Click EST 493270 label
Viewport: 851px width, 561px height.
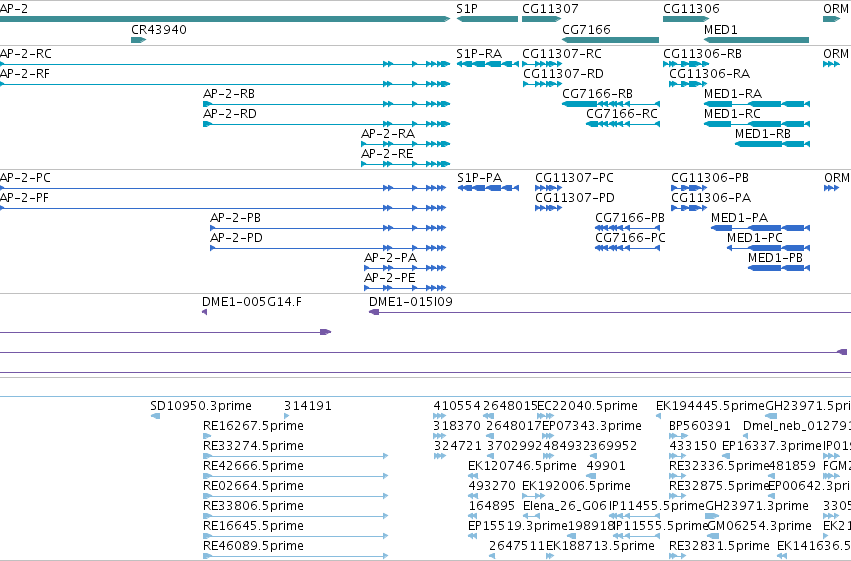coord(492,486)
